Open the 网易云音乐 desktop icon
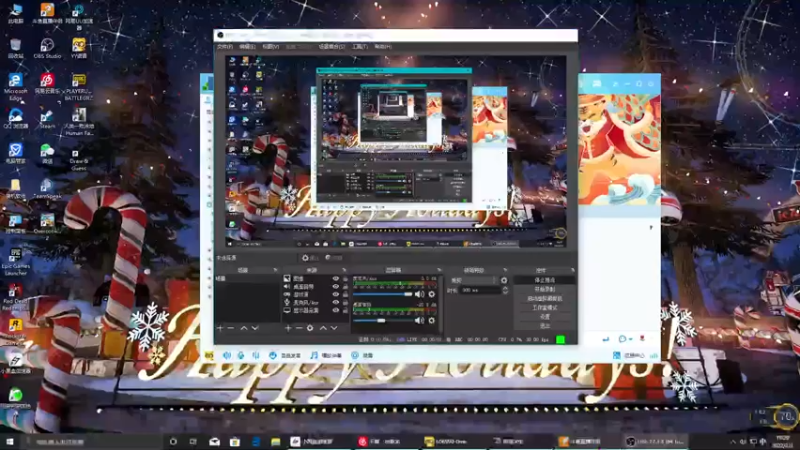800x450 pixels. coord(47,84)
